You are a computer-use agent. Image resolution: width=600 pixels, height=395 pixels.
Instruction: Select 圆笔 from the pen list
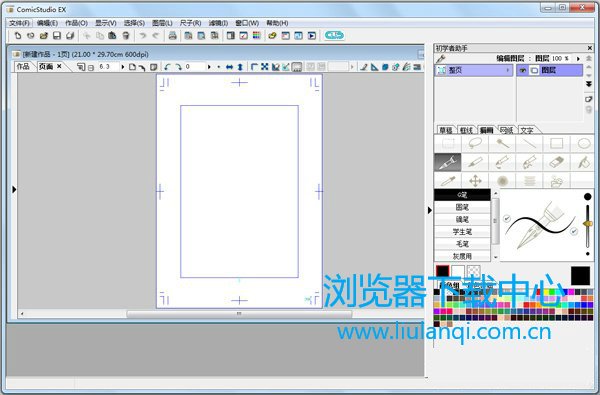tap(462, 207)
